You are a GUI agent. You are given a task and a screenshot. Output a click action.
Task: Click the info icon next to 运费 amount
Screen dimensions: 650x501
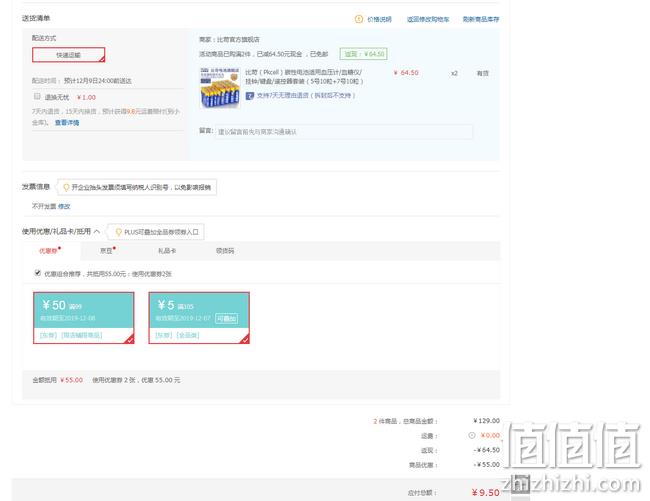point(472,435)
